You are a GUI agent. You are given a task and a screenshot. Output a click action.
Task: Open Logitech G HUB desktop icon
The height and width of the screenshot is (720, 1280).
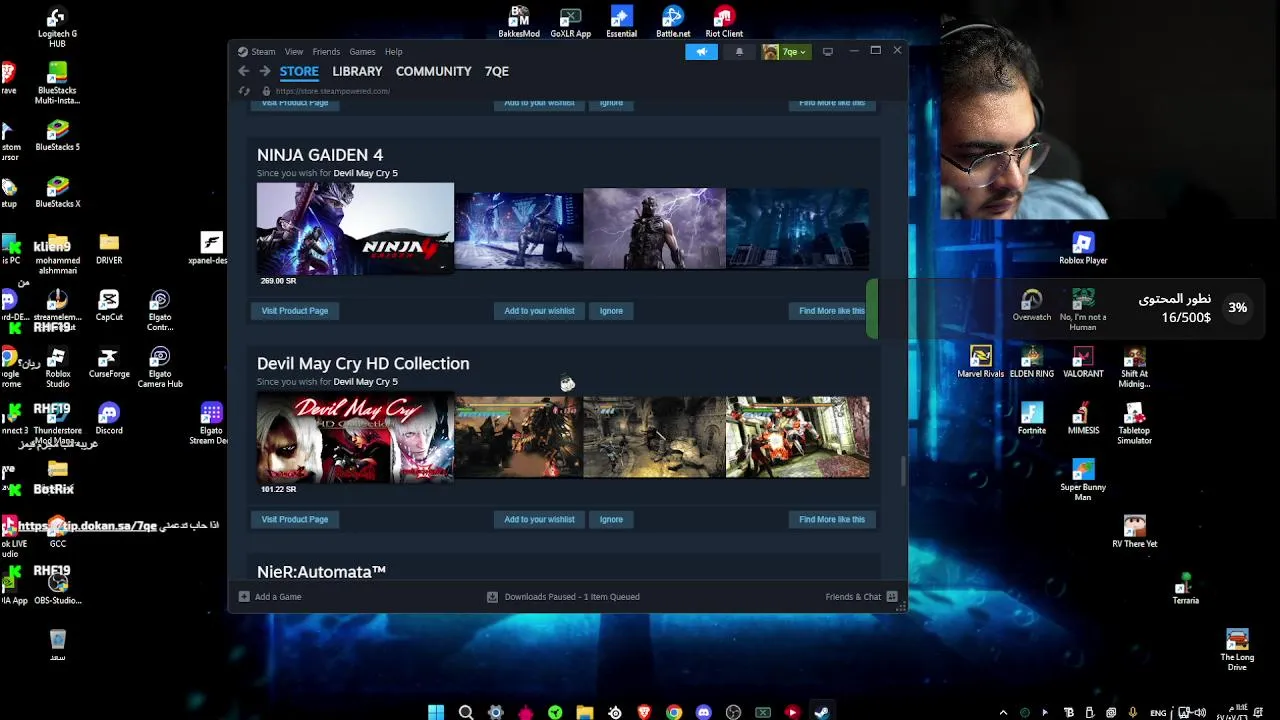(57, 27)
